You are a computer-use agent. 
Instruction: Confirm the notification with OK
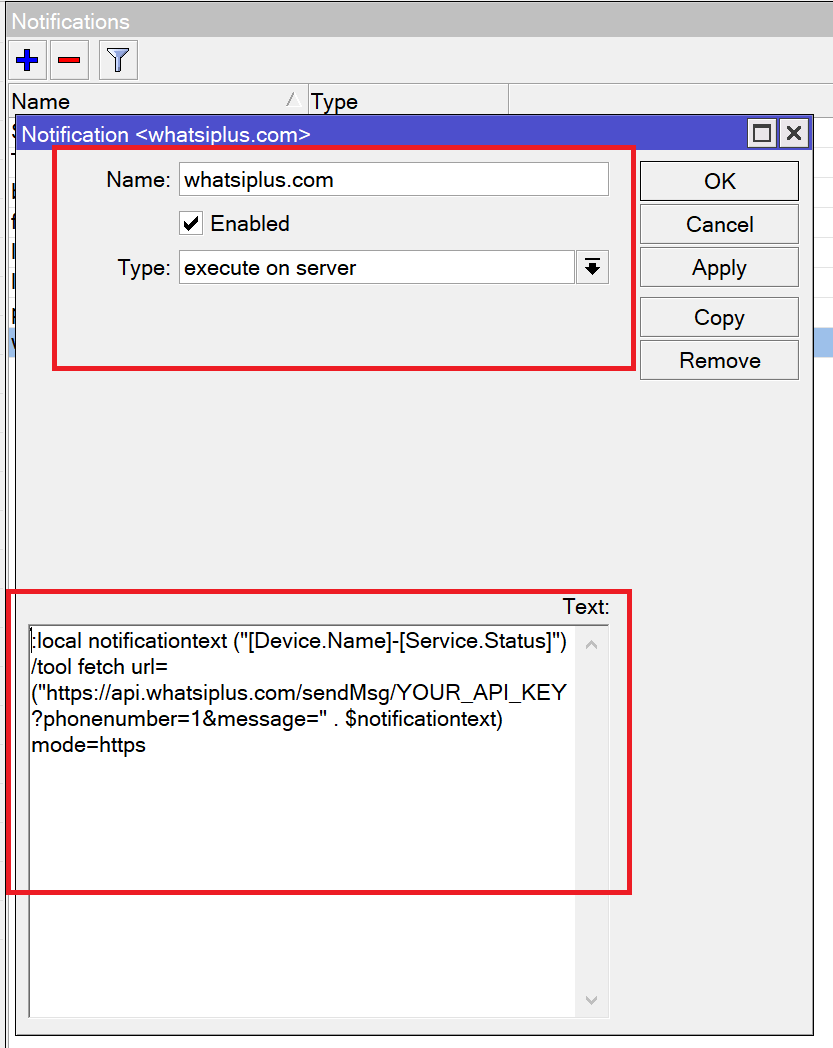(x=719, y=181)
